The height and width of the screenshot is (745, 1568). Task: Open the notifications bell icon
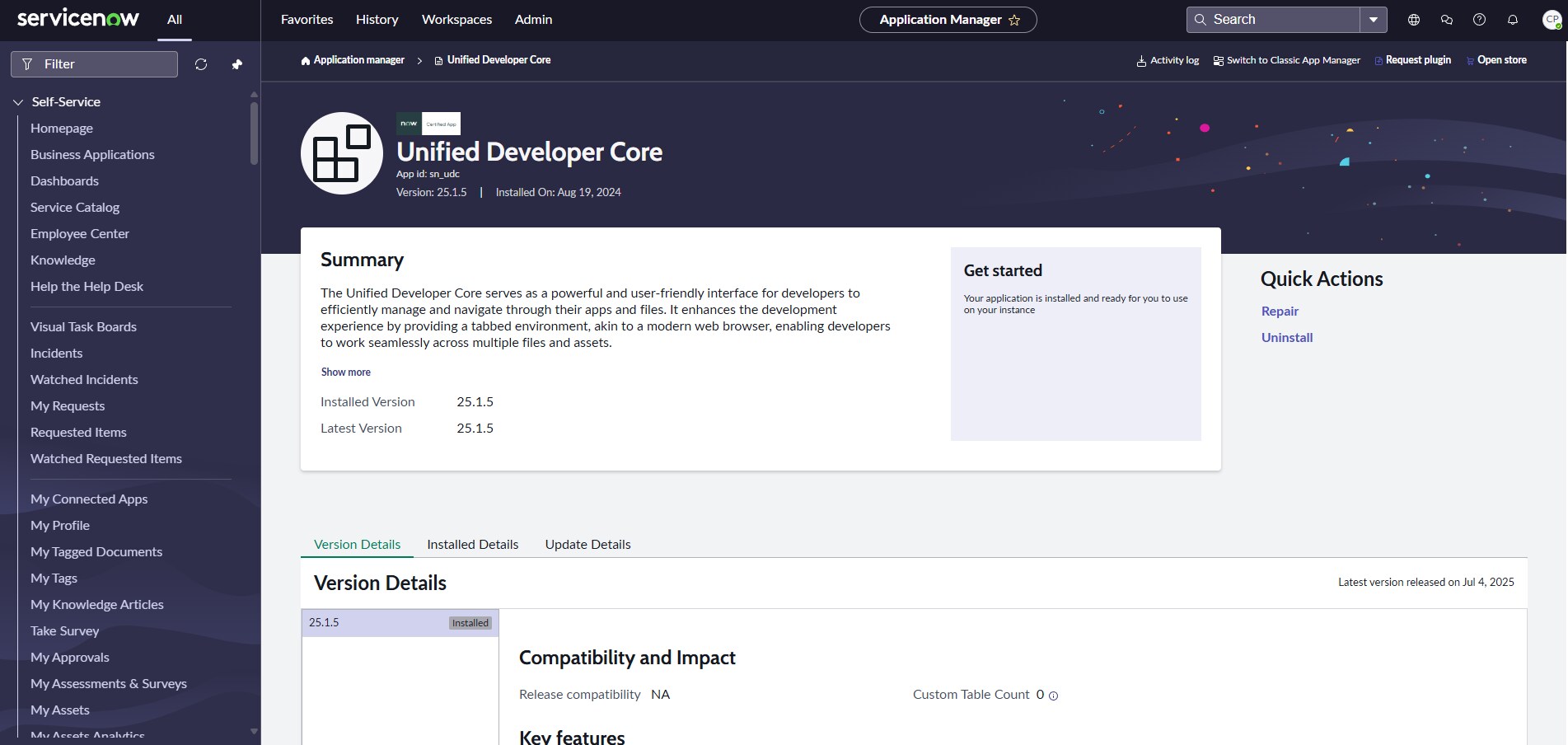tap(1513, 20)
